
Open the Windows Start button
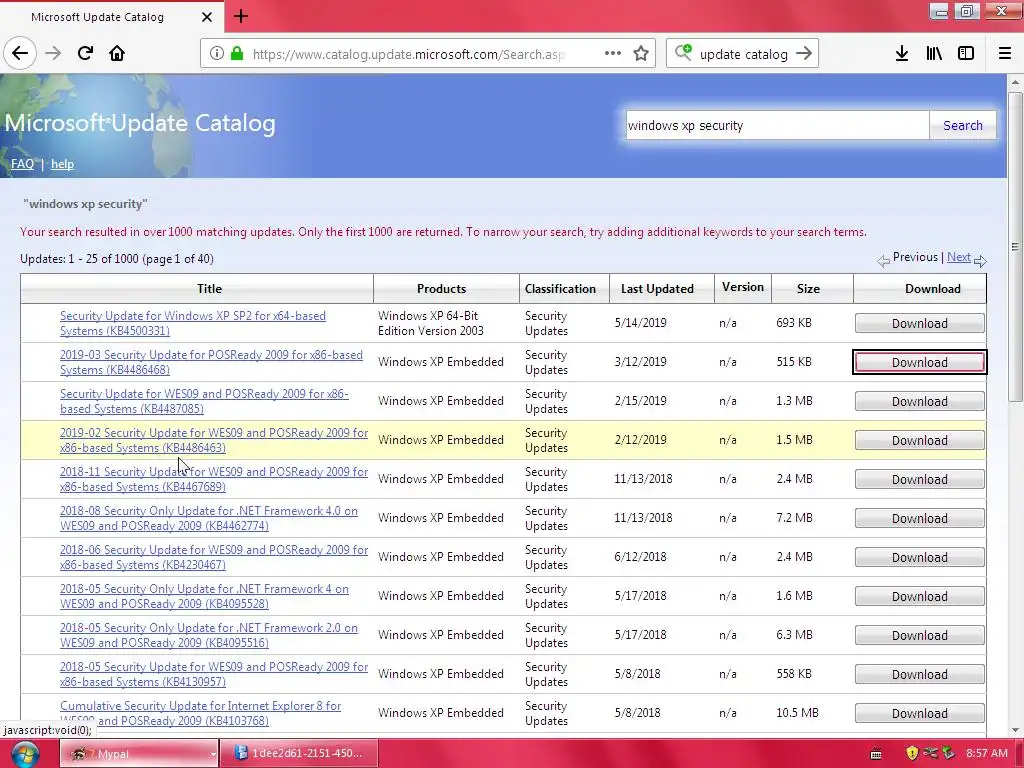(24, 754)
